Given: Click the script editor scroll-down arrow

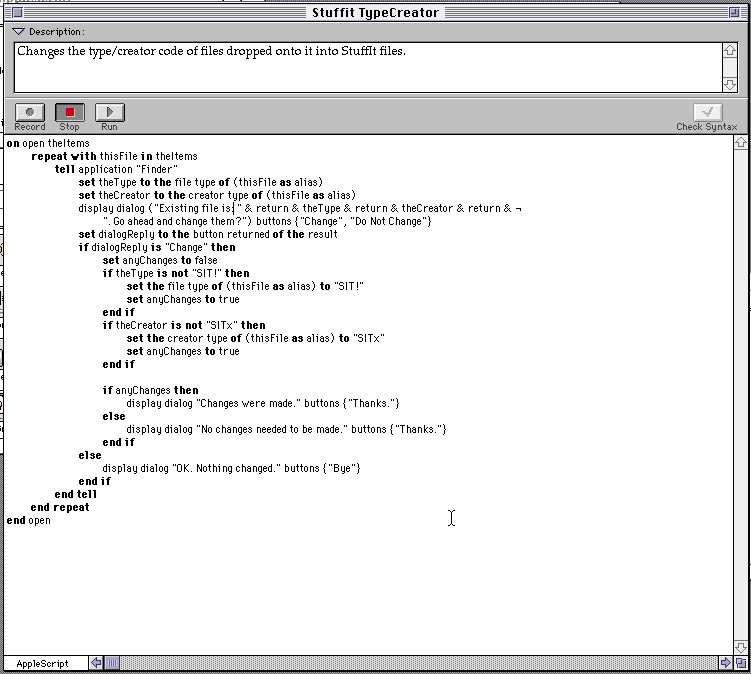Looking at the screenshot, I should click(741, 647).
